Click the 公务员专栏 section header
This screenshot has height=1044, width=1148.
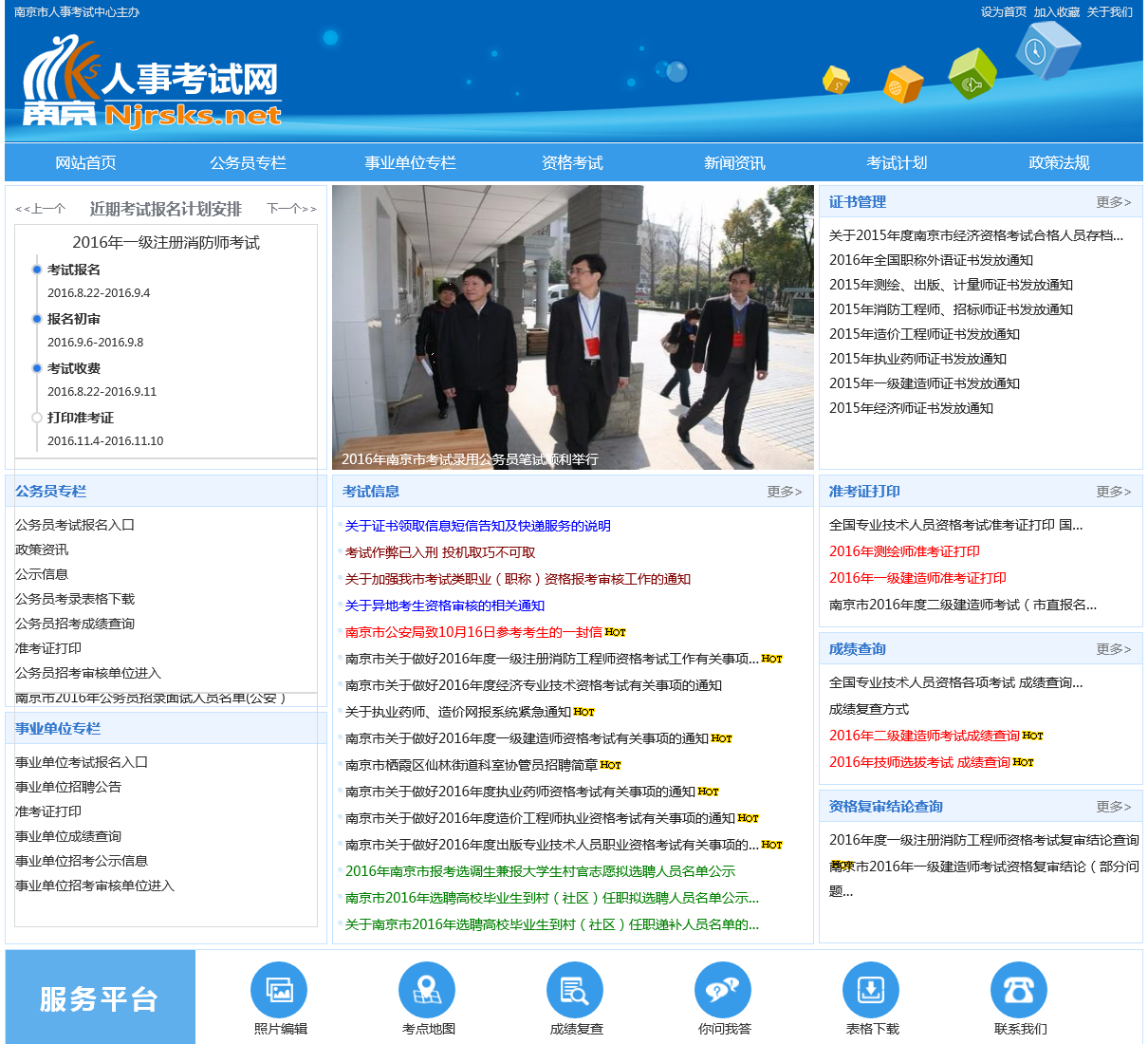pos(50,492)
